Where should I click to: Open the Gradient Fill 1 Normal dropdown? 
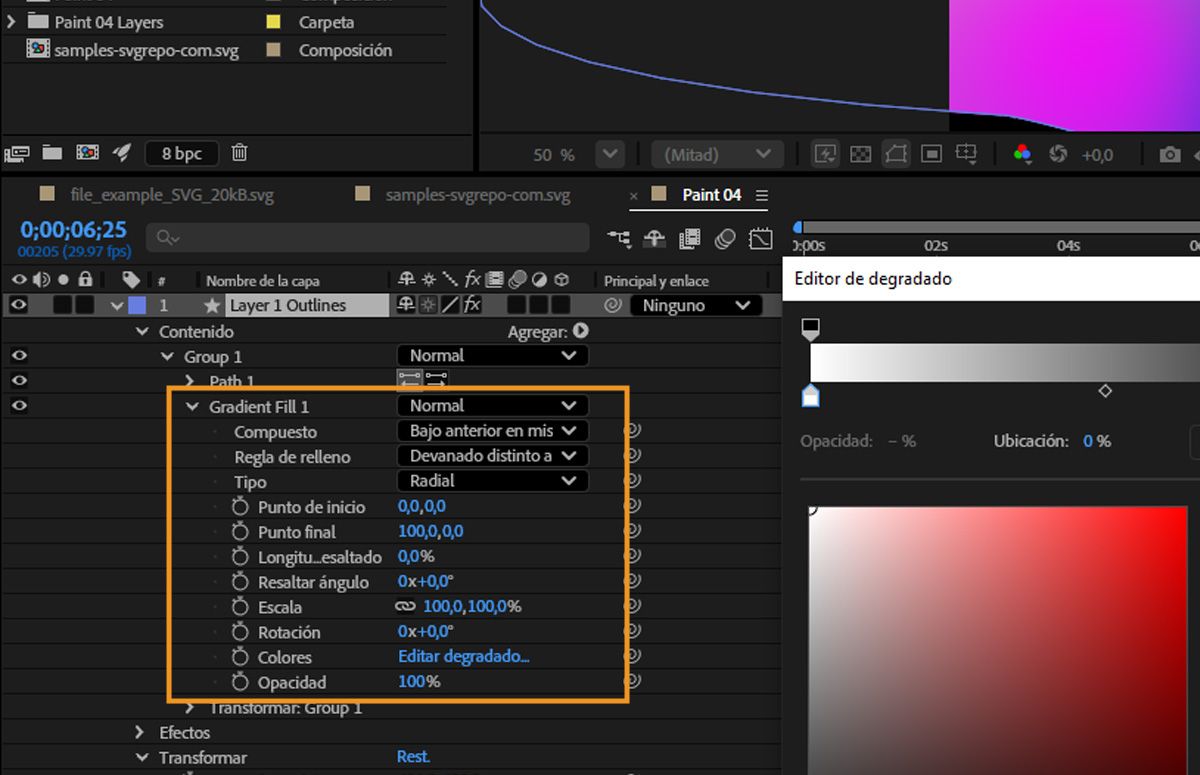[493, 405]
